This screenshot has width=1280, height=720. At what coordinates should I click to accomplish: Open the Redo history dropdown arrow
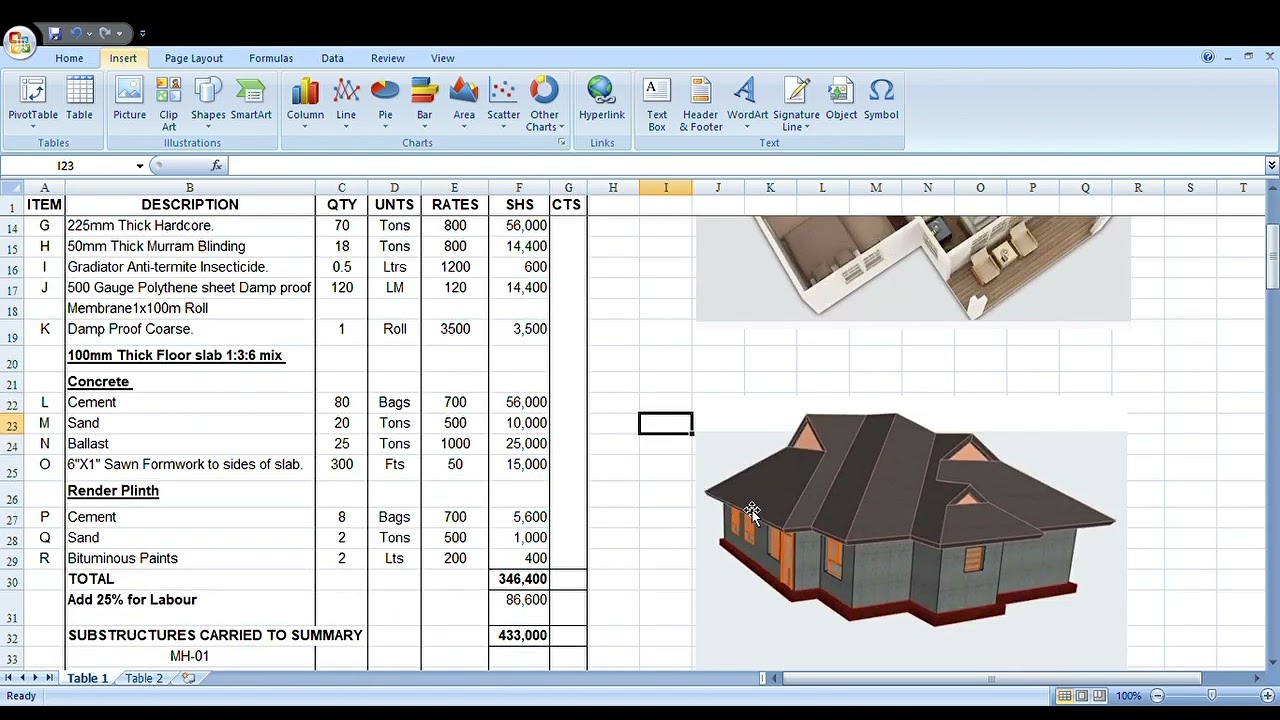click(x=119, y=34)
